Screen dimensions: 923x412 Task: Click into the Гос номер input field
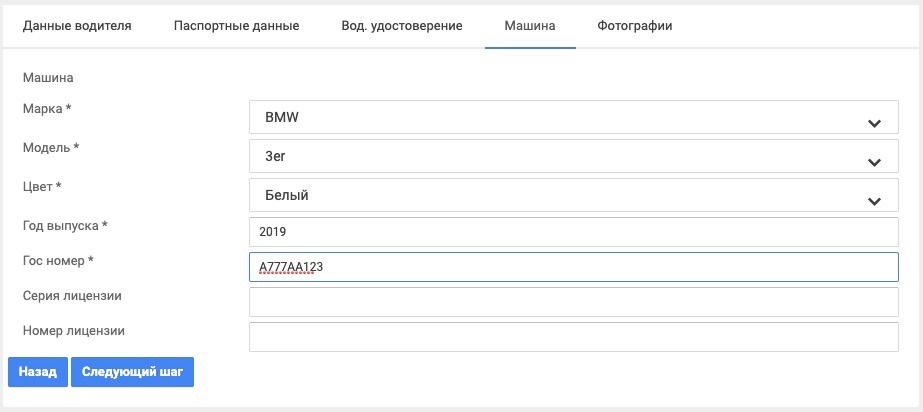pos(573,267)
